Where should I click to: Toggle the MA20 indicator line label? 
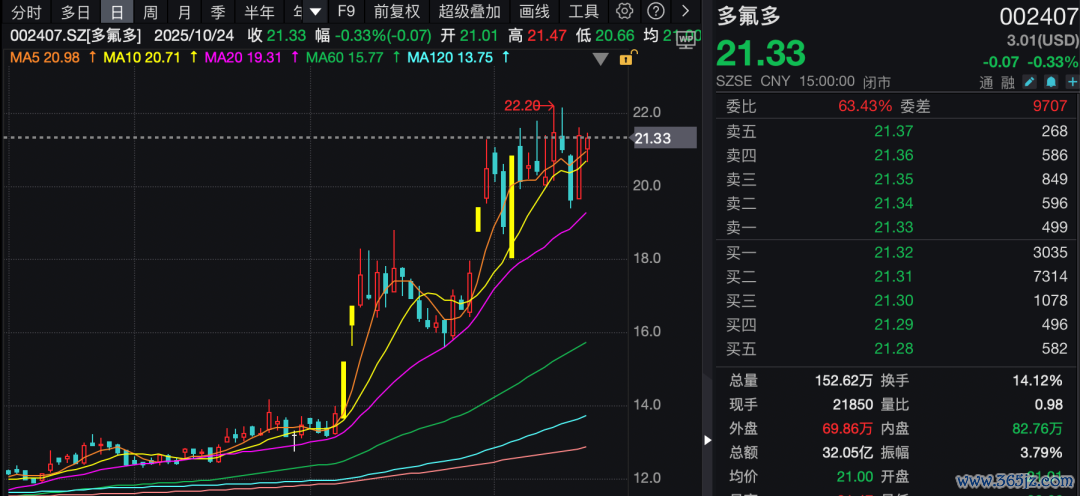click(243, 58)
